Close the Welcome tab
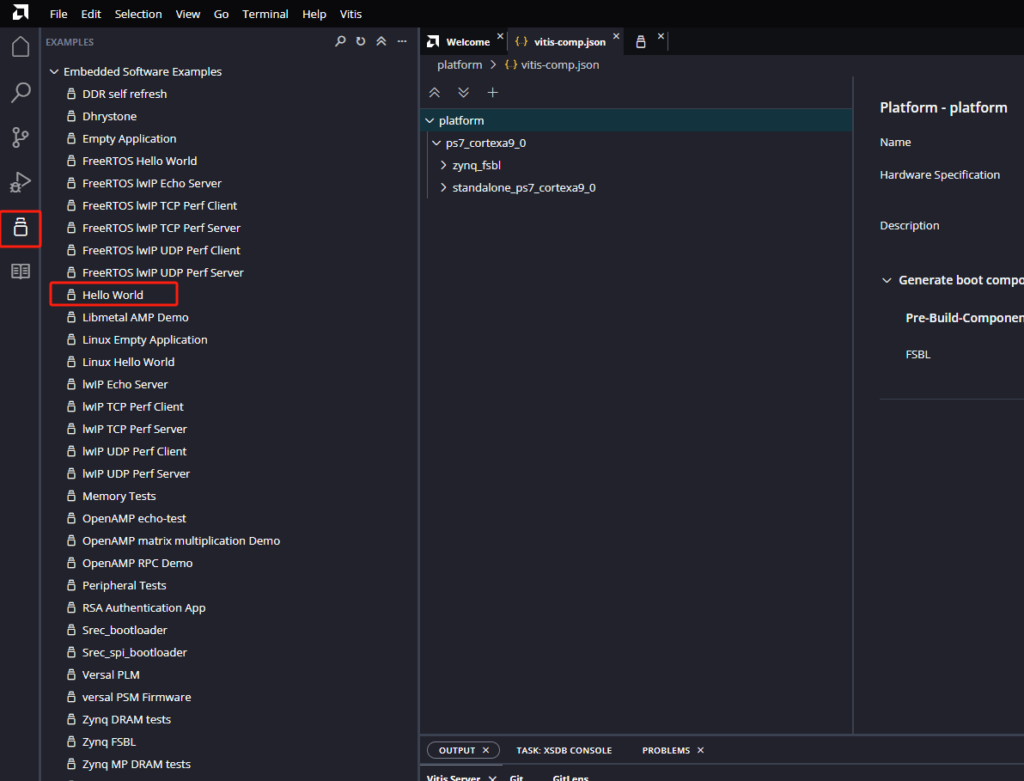 (x=500, y=37)
